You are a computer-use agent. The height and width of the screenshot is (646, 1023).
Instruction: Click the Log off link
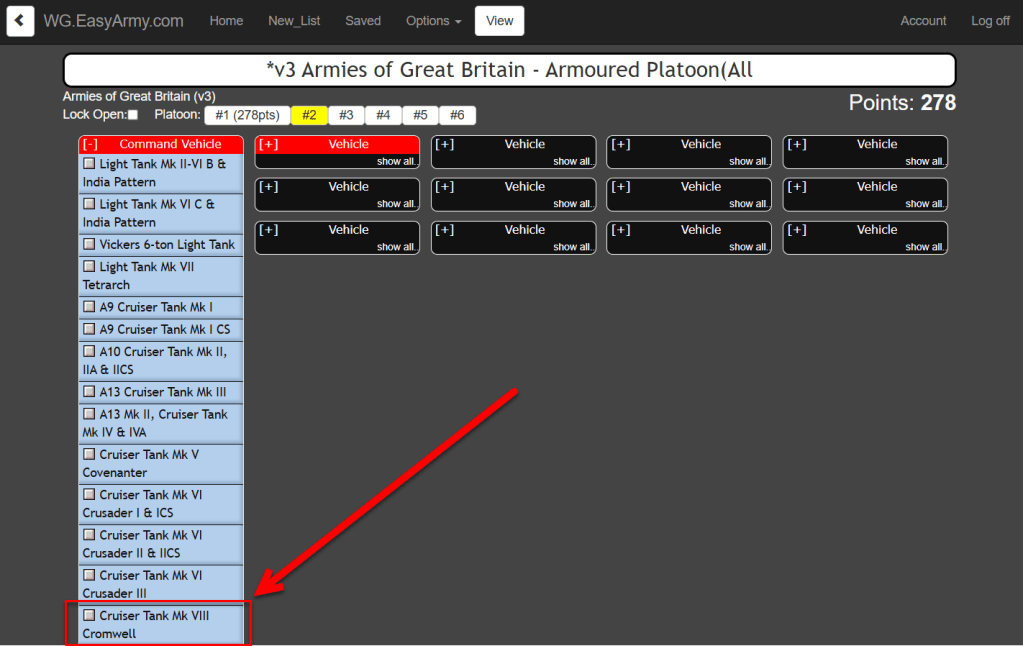coord(990,21)
